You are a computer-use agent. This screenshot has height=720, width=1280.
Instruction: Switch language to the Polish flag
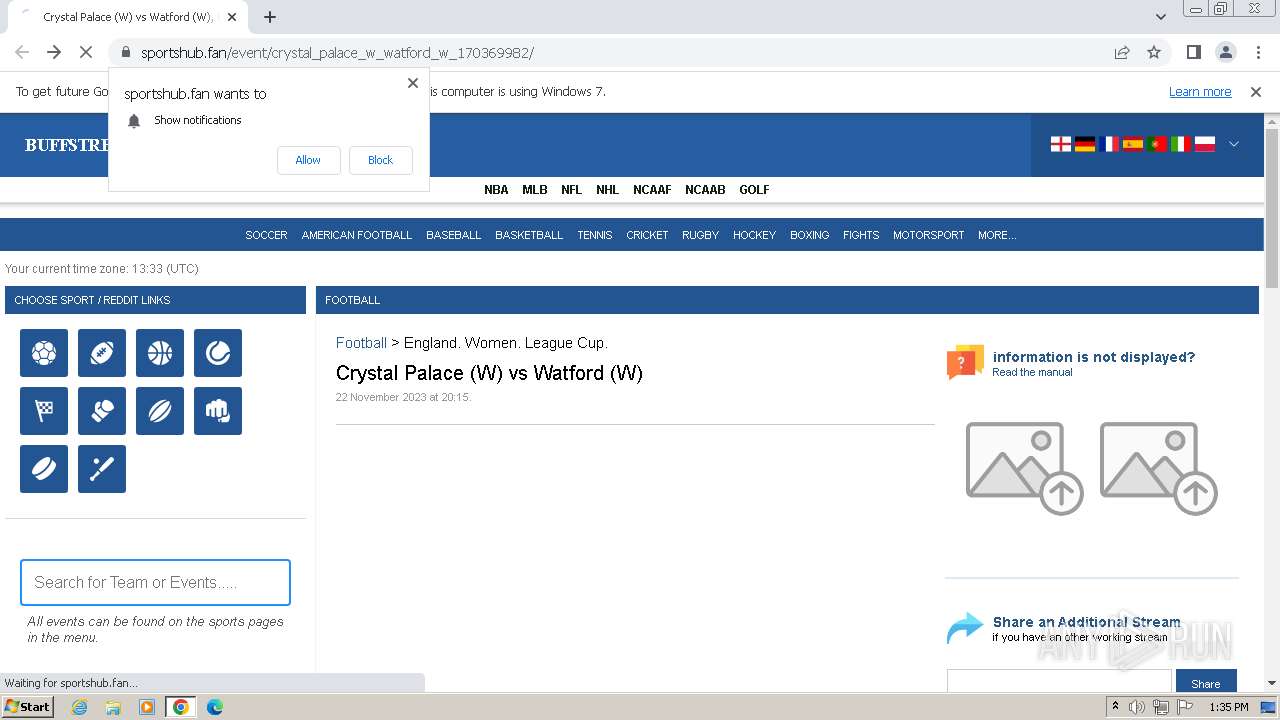[1205, 144]
